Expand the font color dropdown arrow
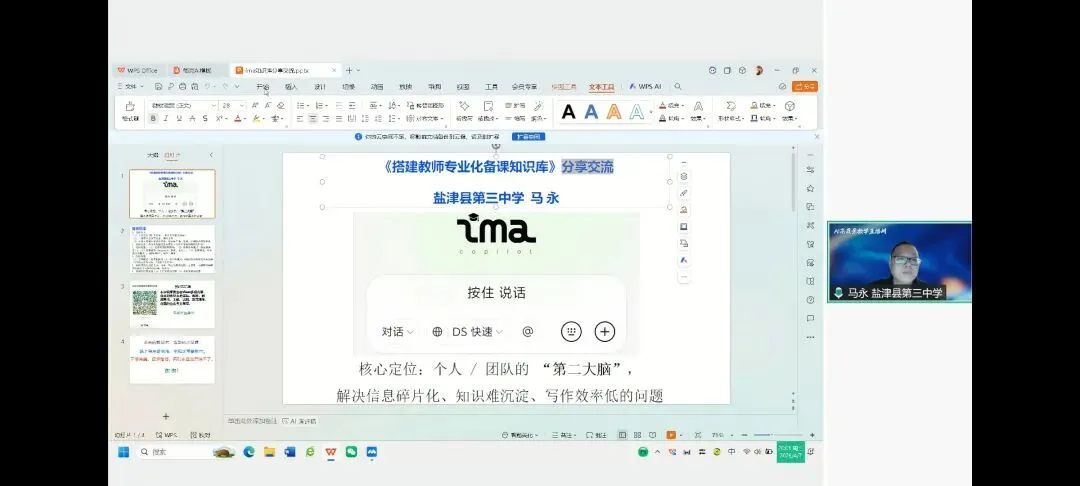The width and height of the screenshot is (1080, 486). [245, 119]
